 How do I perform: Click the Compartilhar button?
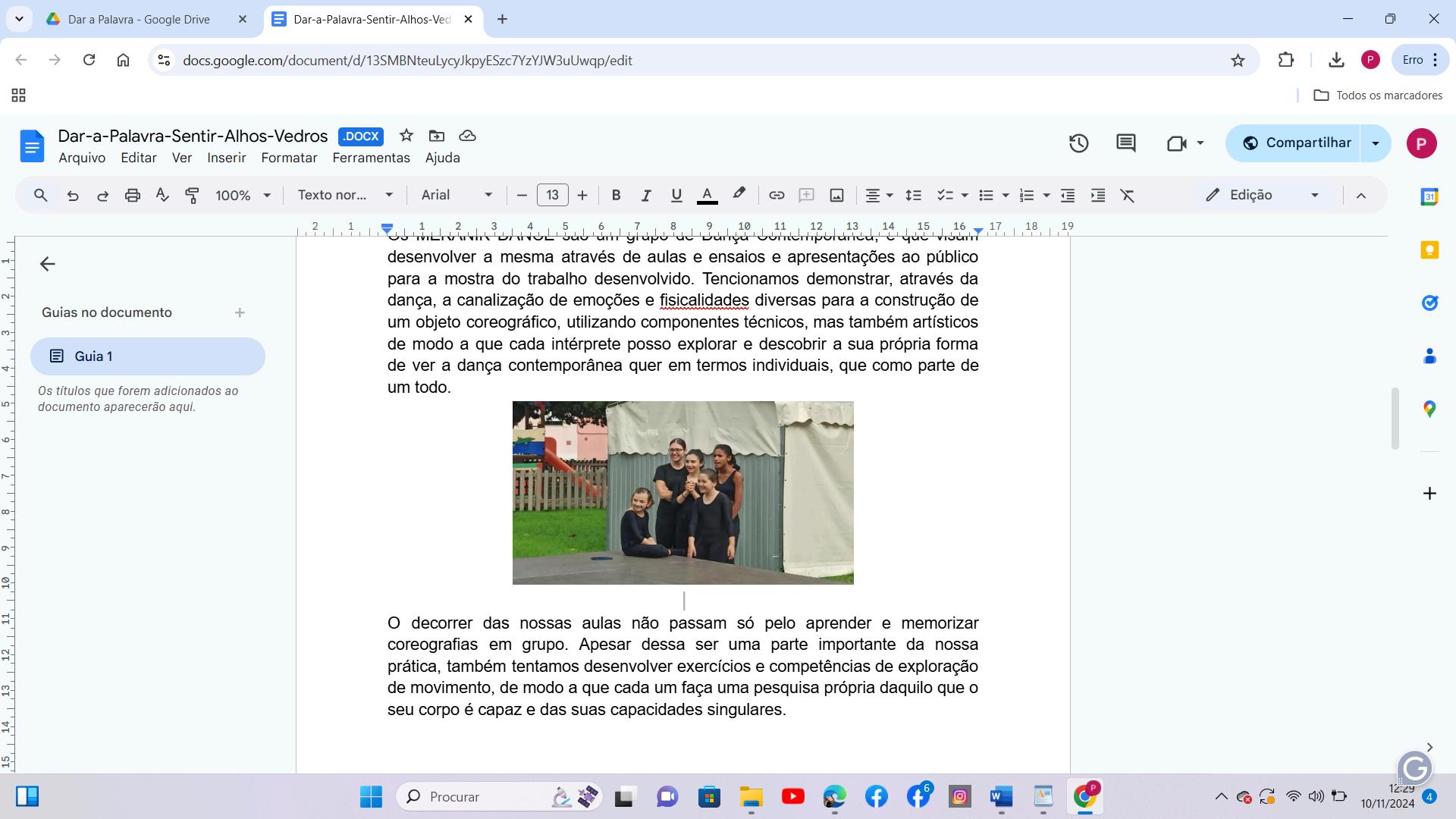coord(1295,143)
